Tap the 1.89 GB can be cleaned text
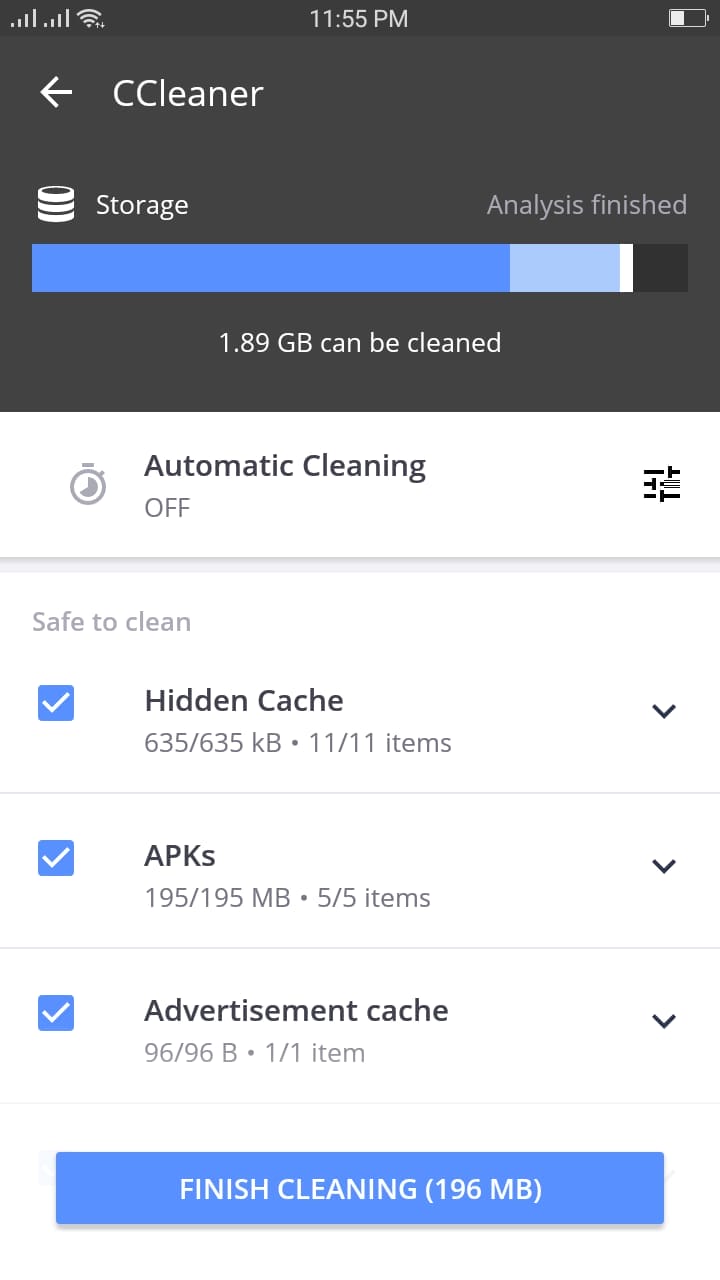Screen dimensions: 720x1280 (x=360, y=343)
